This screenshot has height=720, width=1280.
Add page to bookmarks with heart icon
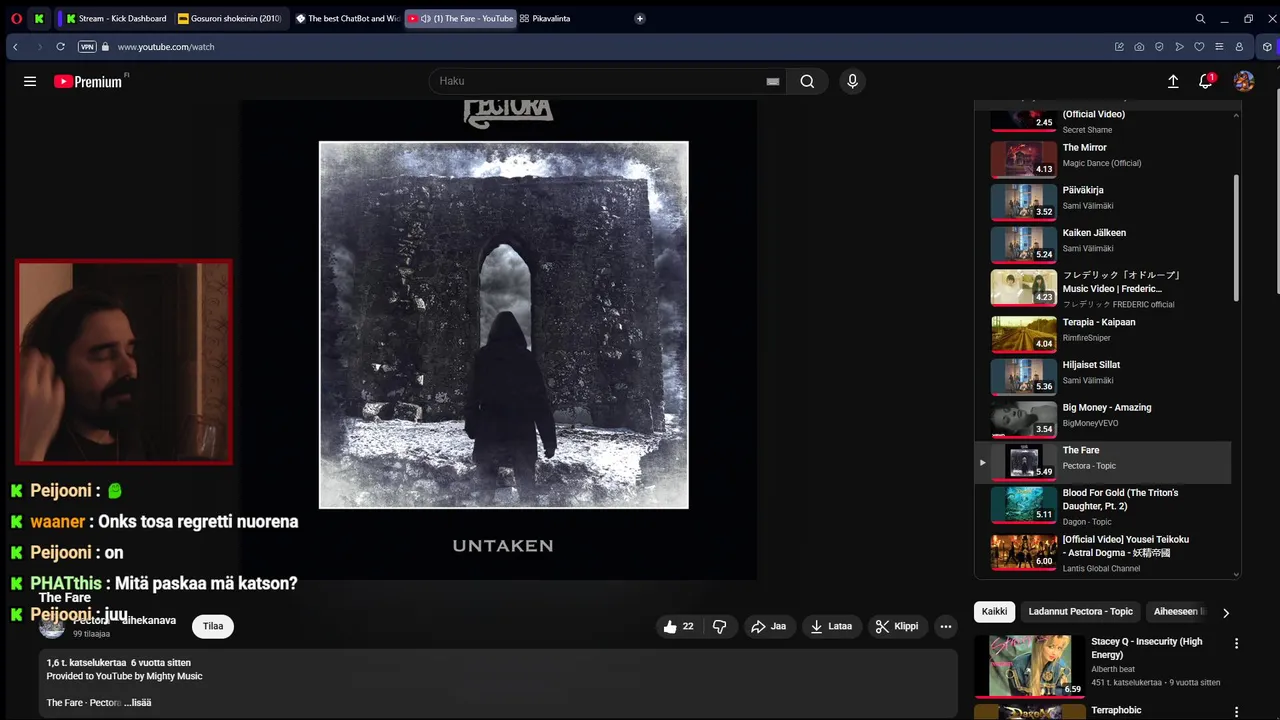pyautogui.click(x=1199, y=47)
